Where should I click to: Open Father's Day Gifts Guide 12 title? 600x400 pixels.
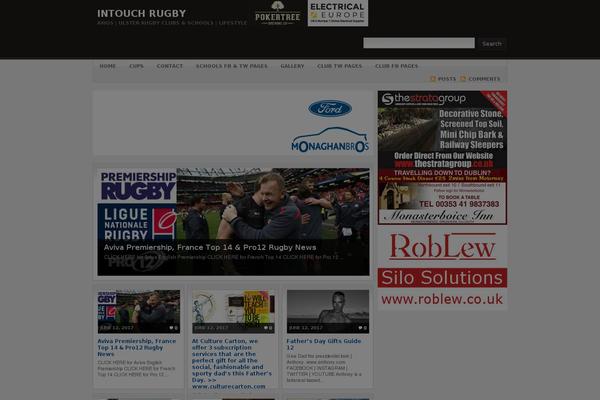(324, 344)
